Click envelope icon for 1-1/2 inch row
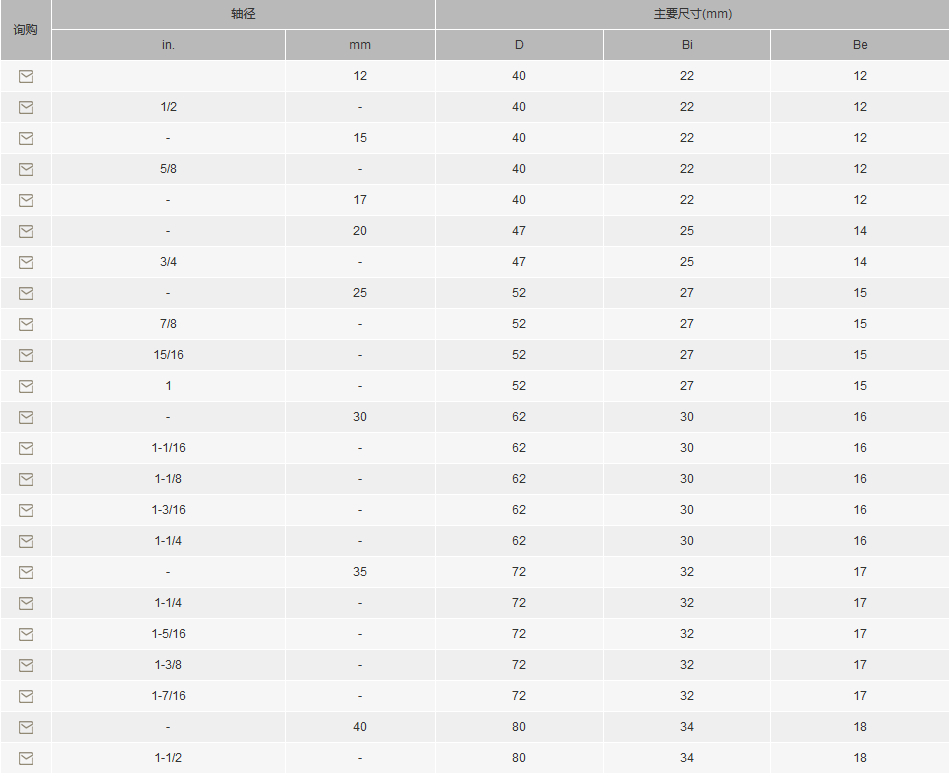Viewport: 949px width, 777px height. pyautogui.click(x=26, y=758)
